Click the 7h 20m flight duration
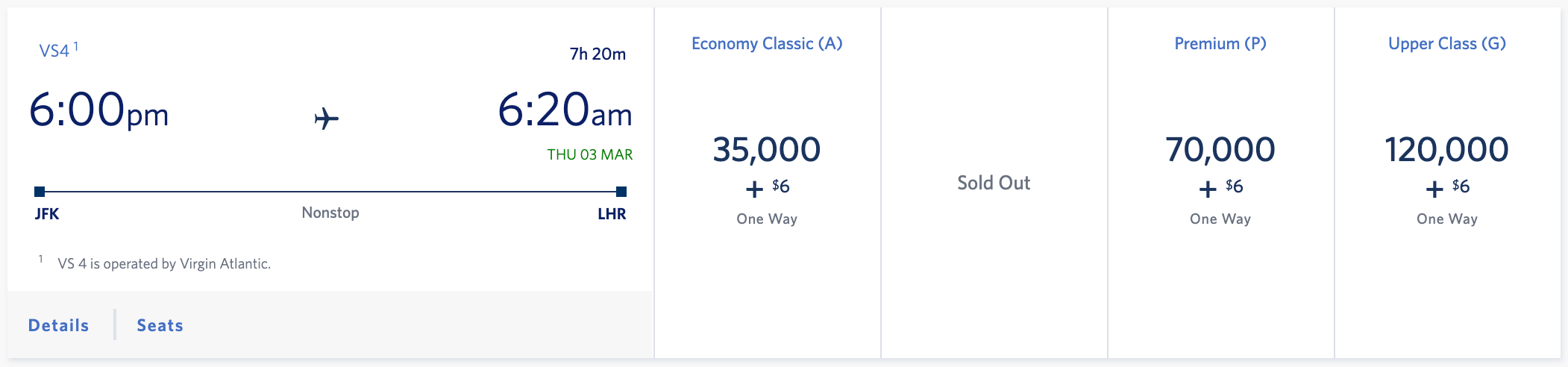 click(x=598, y=54)
